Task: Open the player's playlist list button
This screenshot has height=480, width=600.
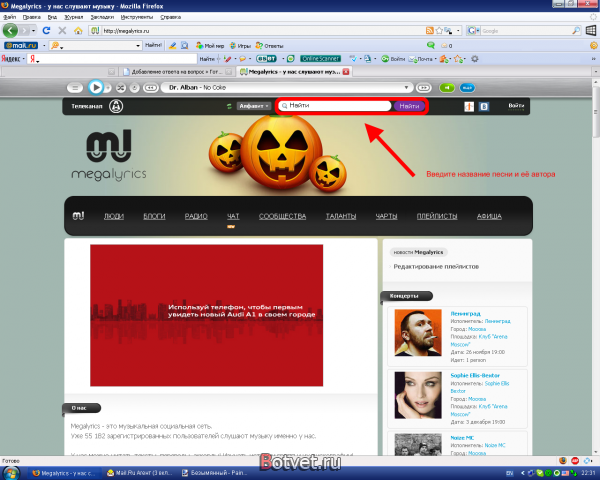Action: (x=75, y=88)
